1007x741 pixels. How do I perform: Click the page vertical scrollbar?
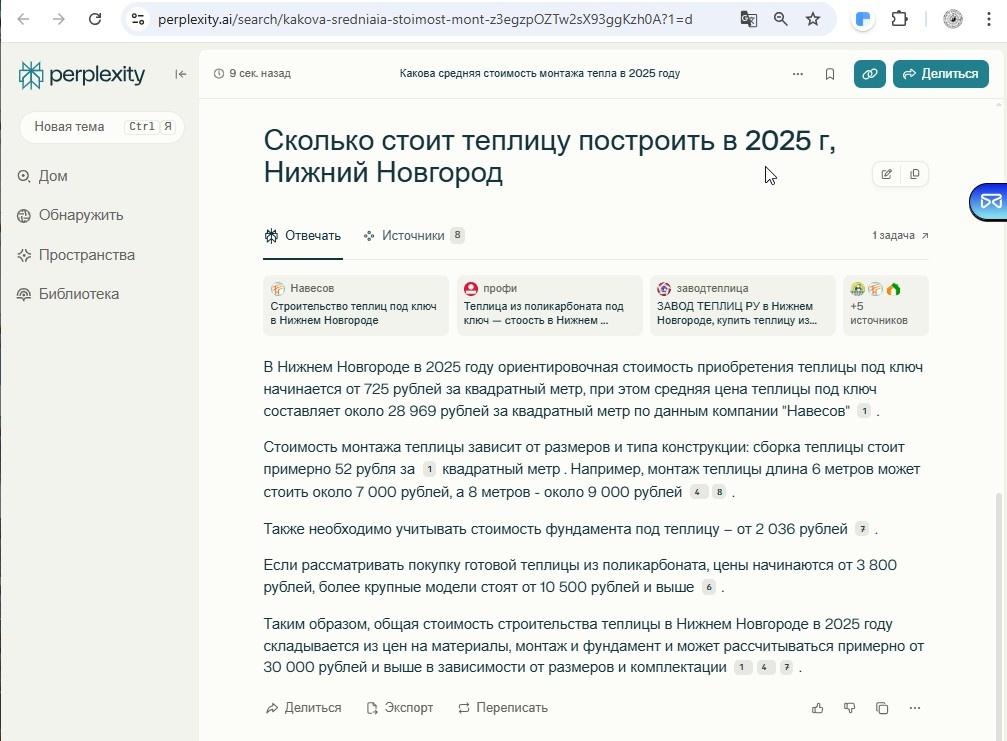tap(999, 616)
